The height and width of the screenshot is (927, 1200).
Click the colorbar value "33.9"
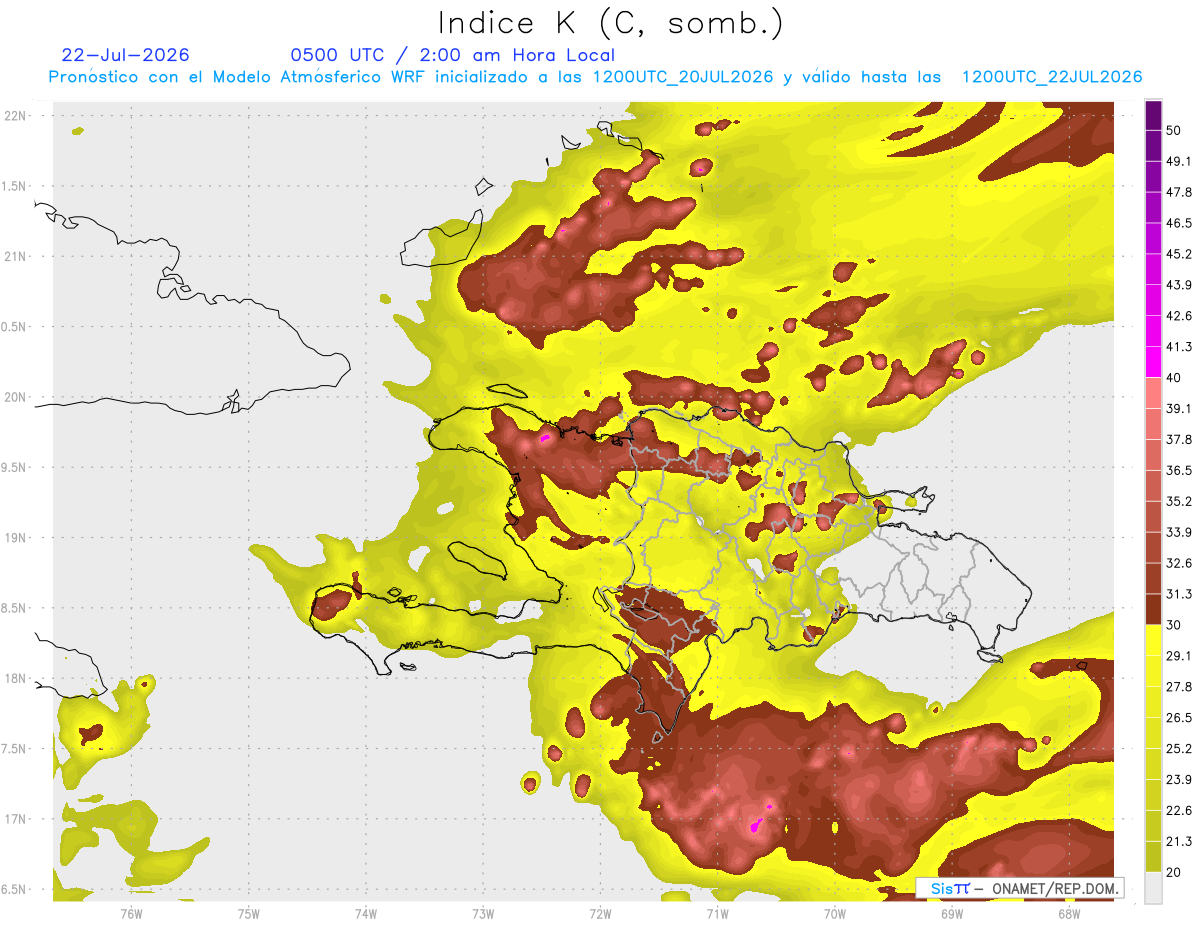pos(1178,532)
